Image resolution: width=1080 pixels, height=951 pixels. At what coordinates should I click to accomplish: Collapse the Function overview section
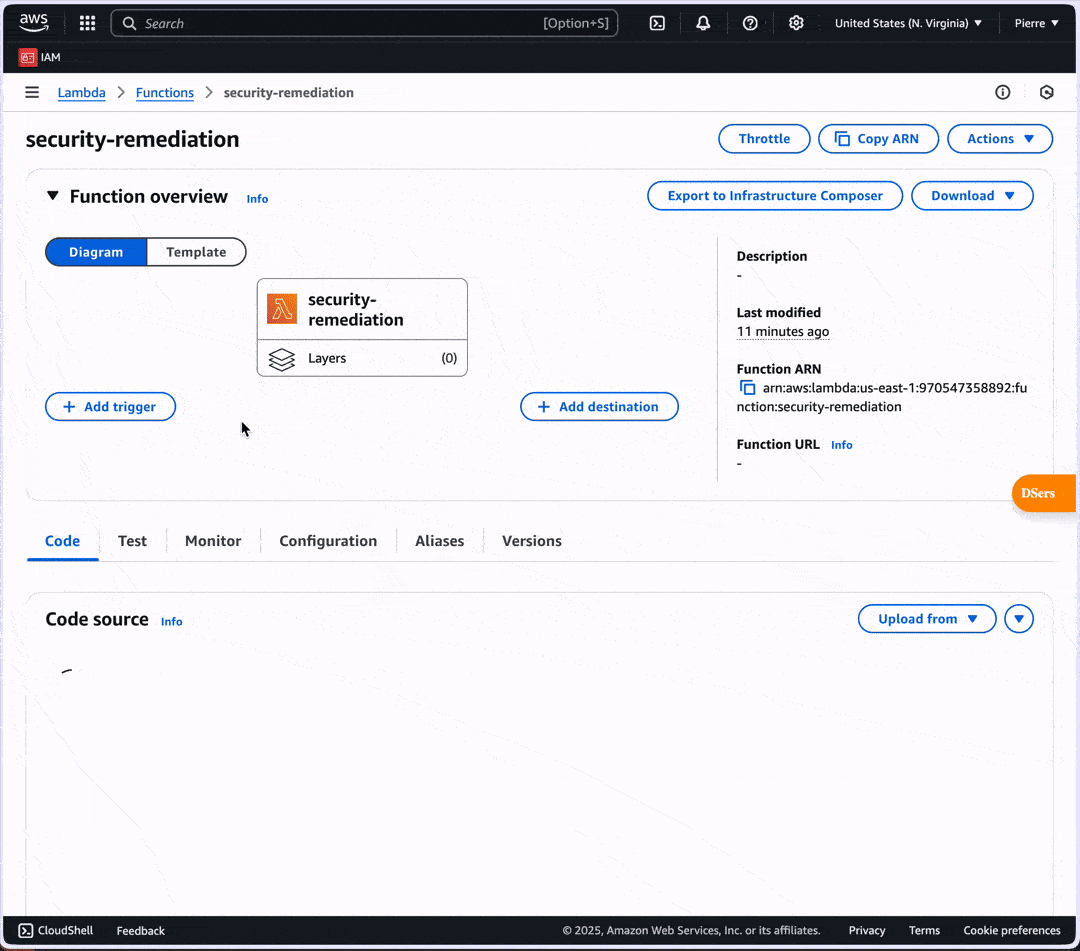(x=53, y=196)
